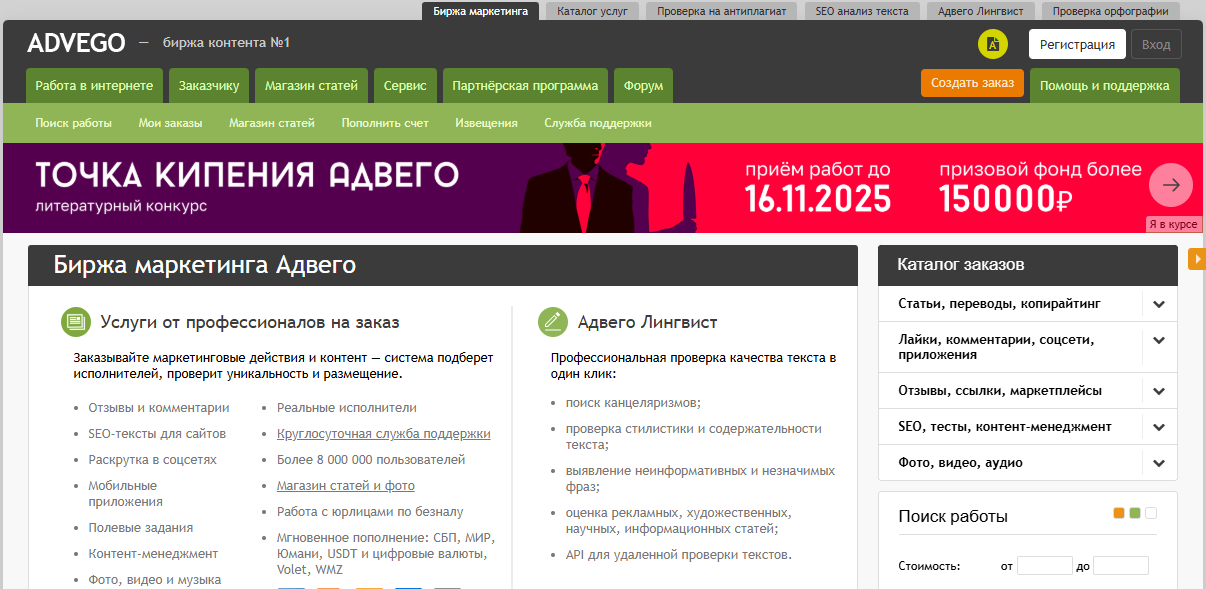Switch to Проверка на антиплагиат tab
The width and height of the screenshot is (1206, 589).
click(721, 11)
